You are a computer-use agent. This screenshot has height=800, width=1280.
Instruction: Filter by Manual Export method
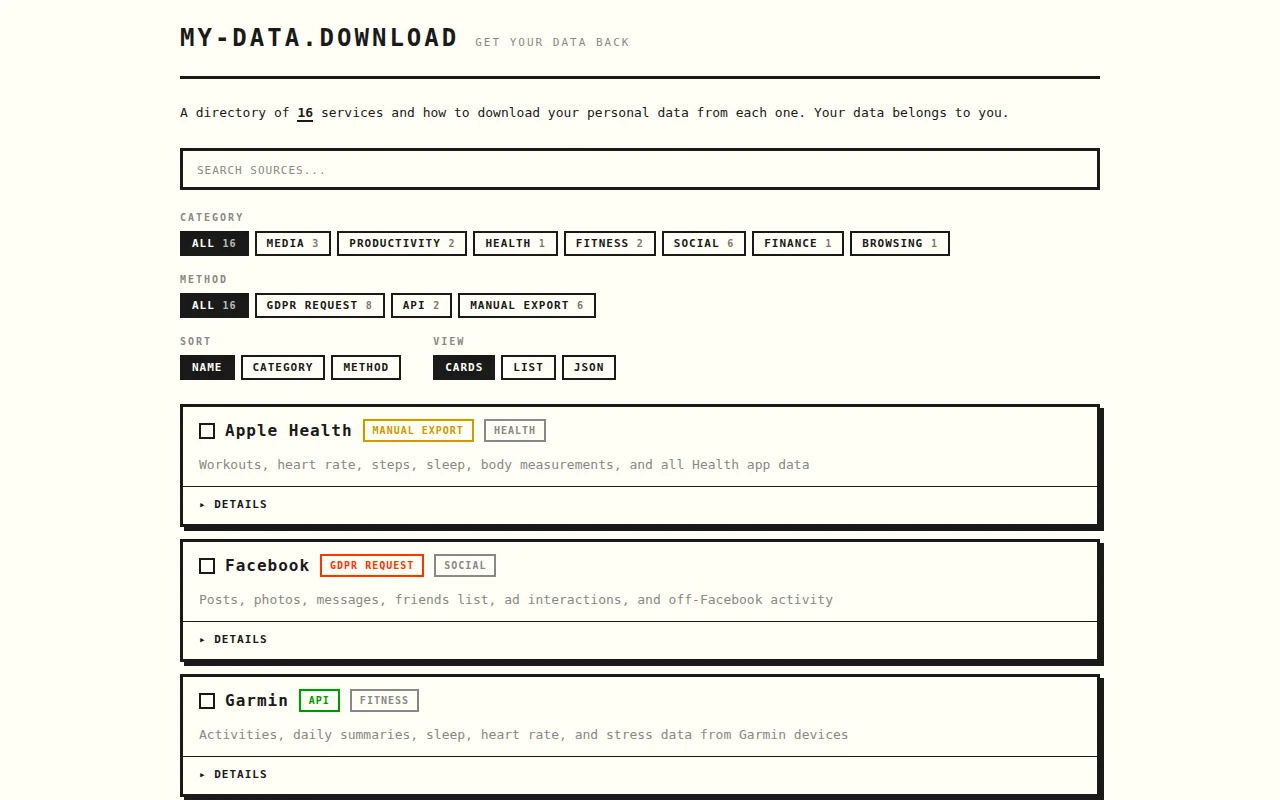pos(527,305)
